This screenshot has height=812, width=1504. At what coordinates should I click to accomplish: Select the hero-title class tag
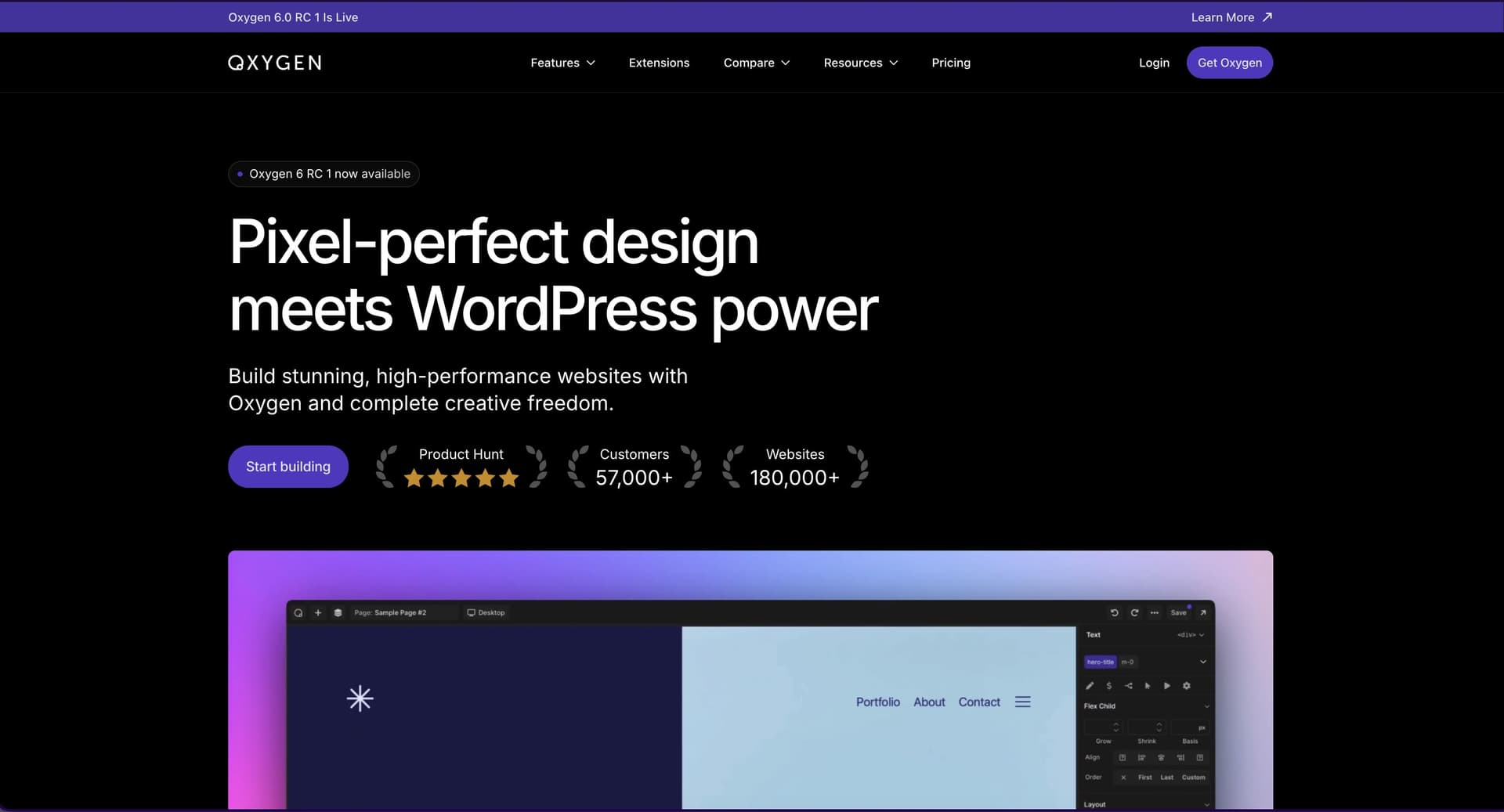[1101, 662]
